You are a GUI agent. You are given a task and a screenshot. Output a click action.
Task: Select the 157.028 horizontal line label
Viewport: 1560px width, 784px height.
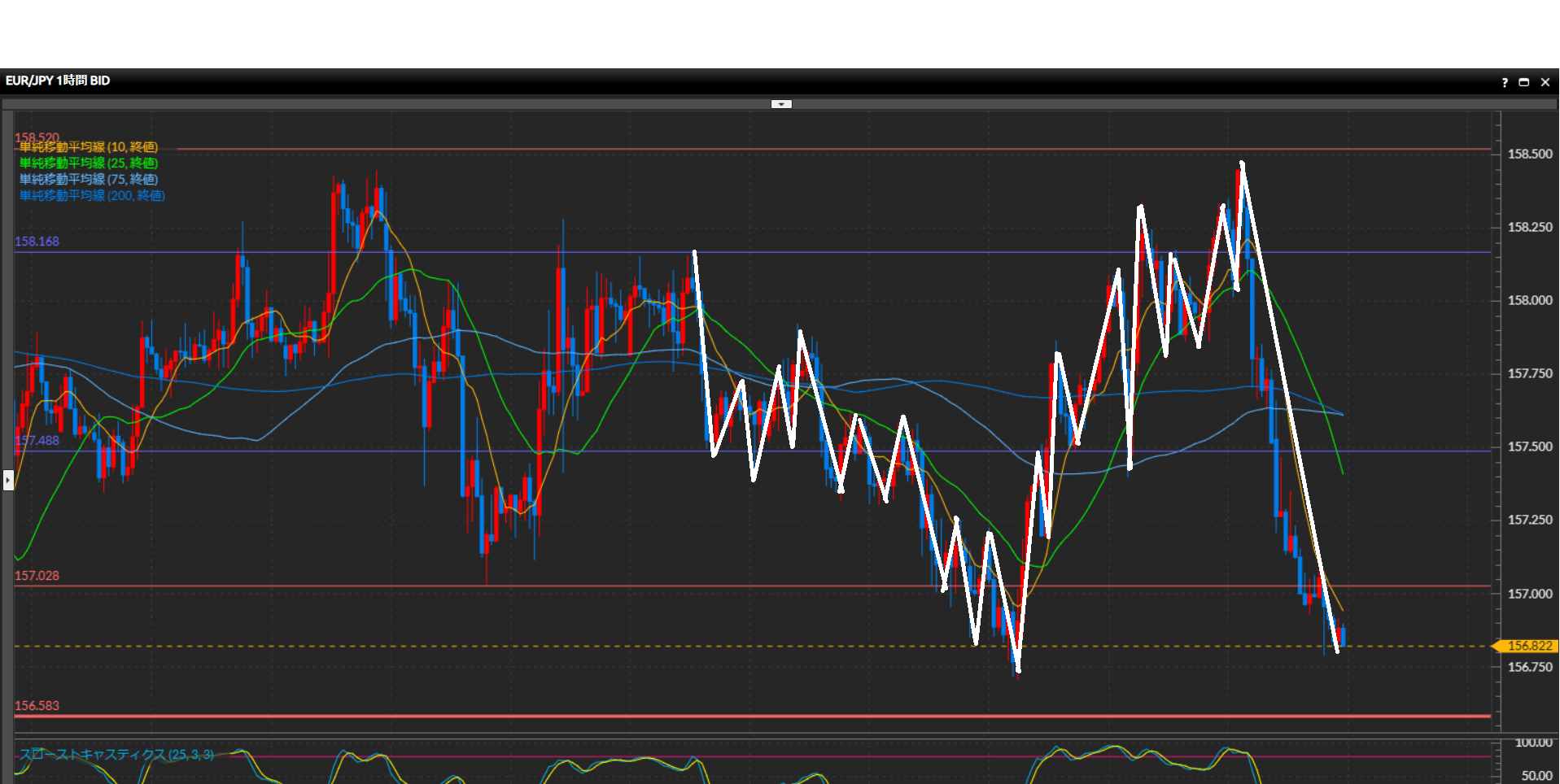37,576
